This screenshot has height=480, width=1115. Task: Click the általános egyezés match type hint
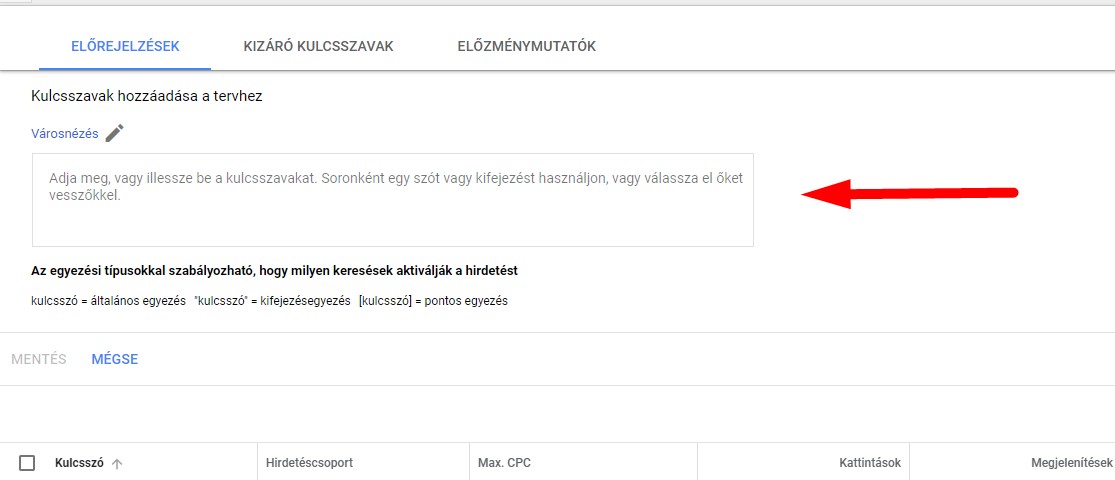[x=108, y=301]
